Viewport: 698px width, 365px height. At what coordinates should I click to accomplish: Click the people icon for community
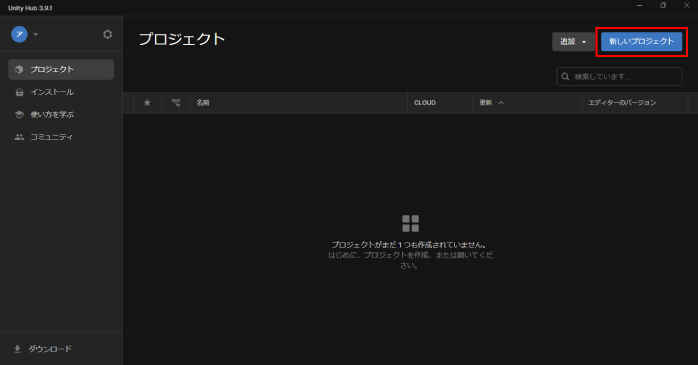coord(19,137)
